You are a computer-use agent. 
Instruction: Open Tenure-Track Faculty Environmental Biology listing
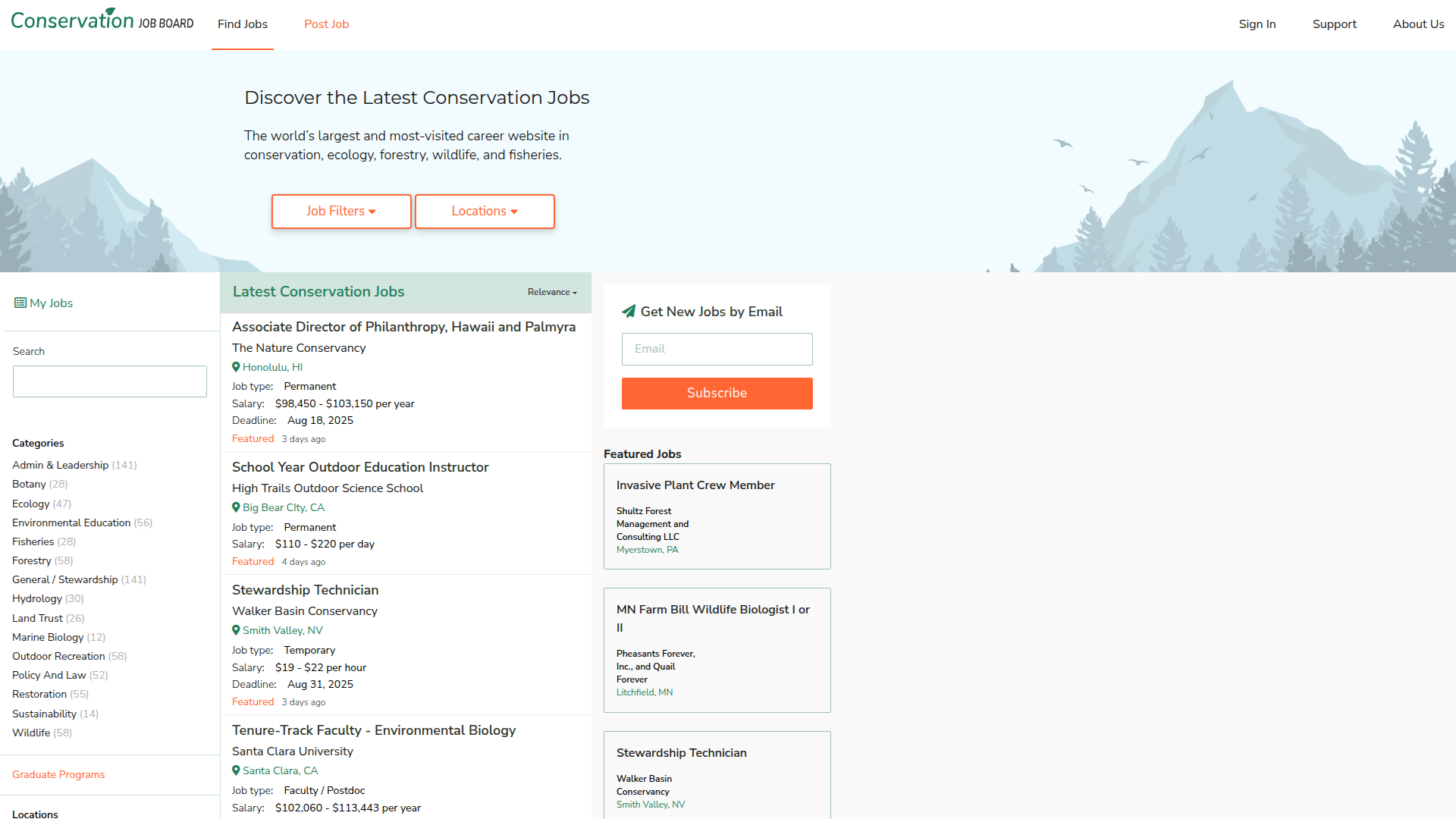tap(374, 730)
